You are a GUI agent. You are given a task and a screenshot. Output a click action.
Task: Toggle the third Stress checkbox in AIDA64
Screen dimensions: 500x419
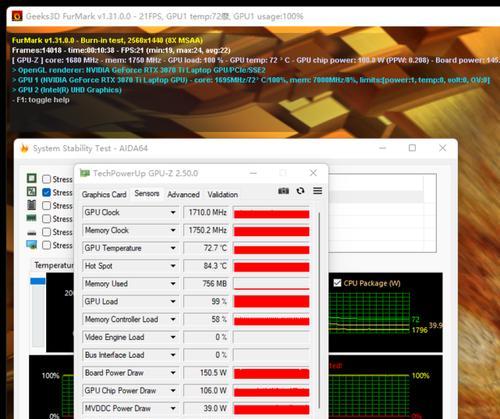pos(47,205)
